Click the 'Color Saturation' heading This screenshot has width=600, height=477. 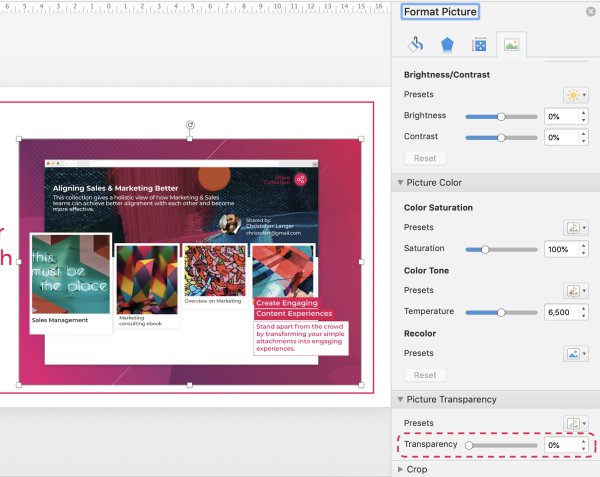coord(438,207)
